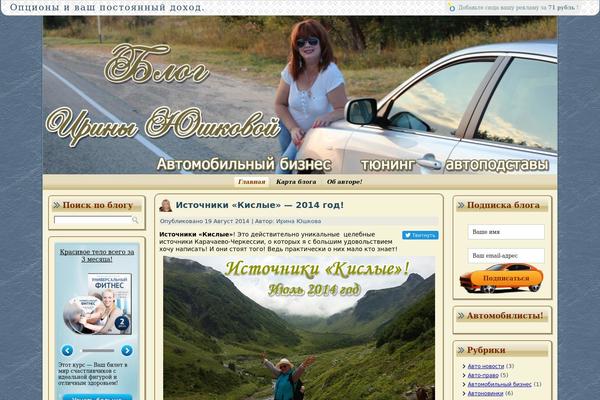Click the Опубликовано 19 Август 2014 post meta line
Viewport: 600px width, 400px height.
point(240,221)
